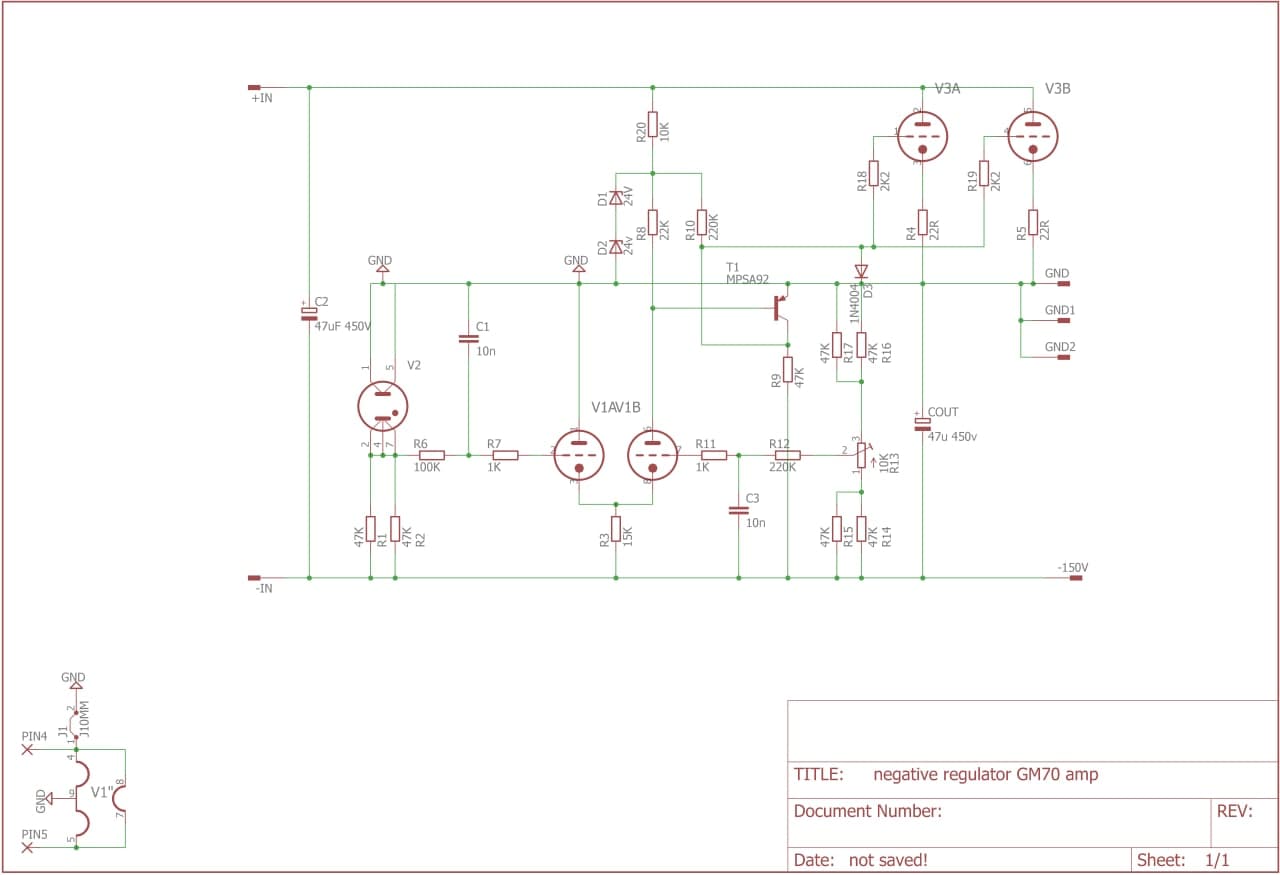Click the R4 22R resistor symbol
Screen dimensions: 1280x875
click(922, 222)
